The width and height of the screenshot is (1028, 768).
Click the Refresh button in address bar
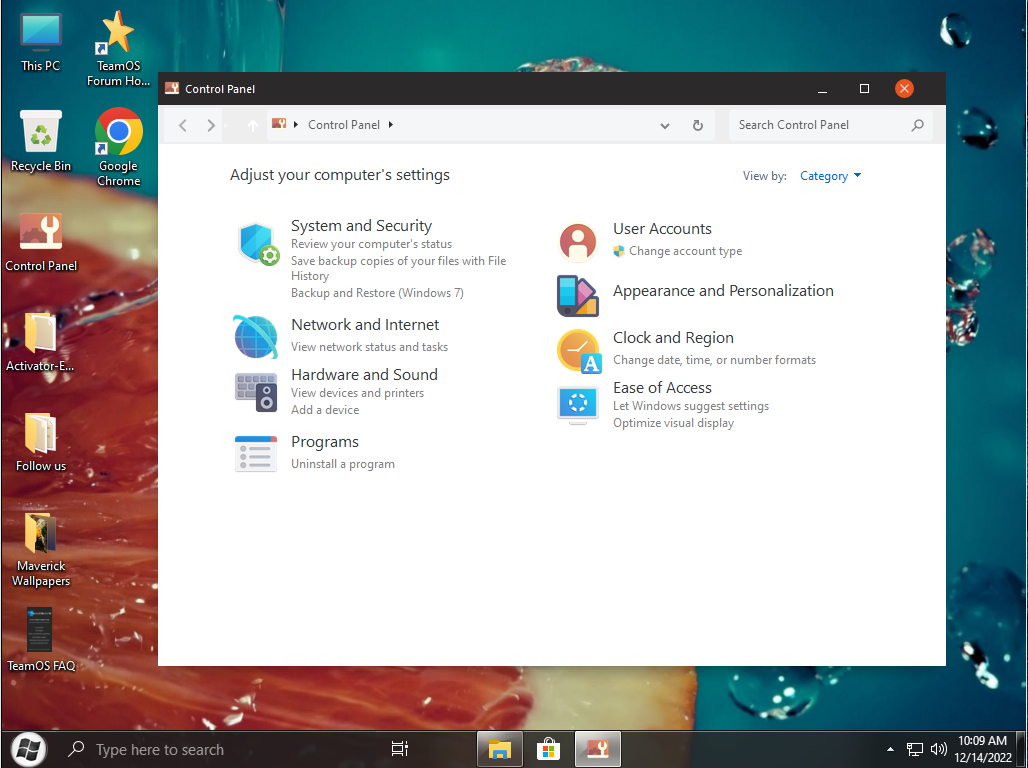(x=698, y=125)
